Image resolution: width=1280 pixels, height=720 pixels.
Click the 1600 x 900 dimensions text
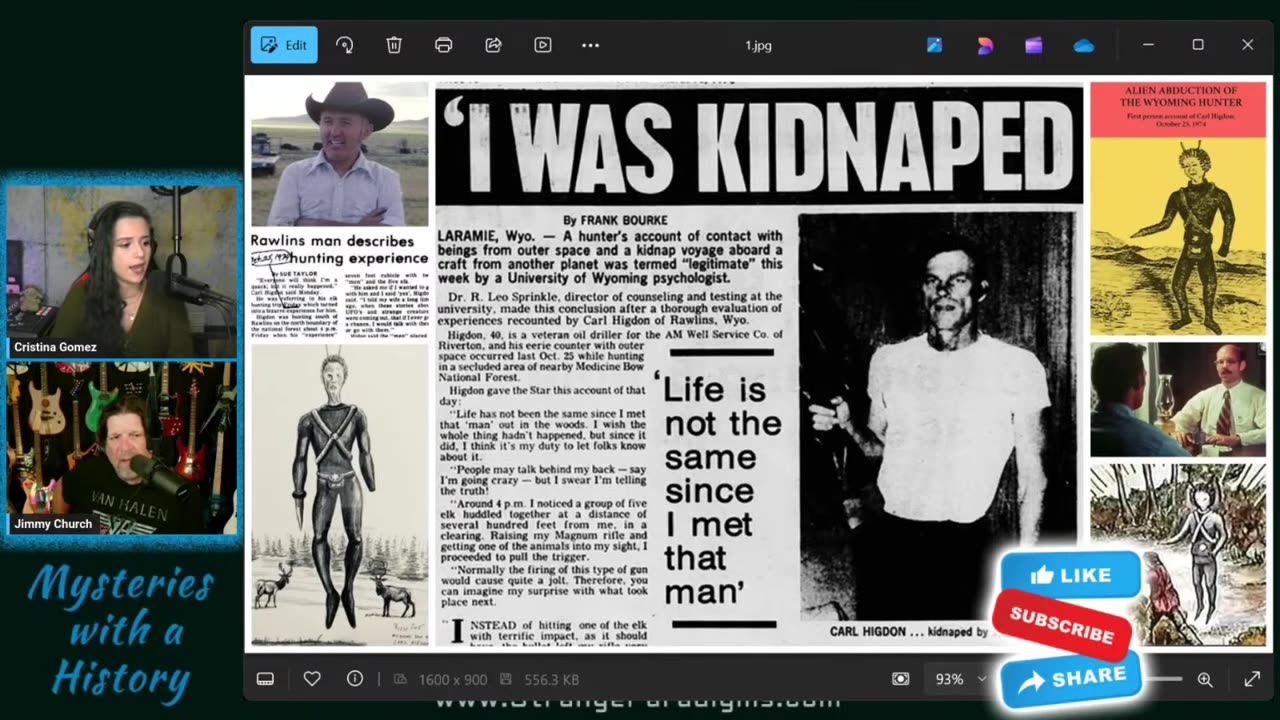pyautogui.click(x=453, y=679)
